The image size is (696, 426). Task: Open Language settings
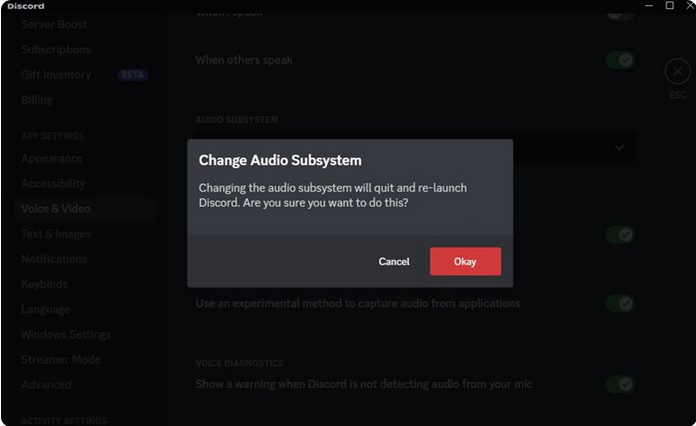[45, 309]
